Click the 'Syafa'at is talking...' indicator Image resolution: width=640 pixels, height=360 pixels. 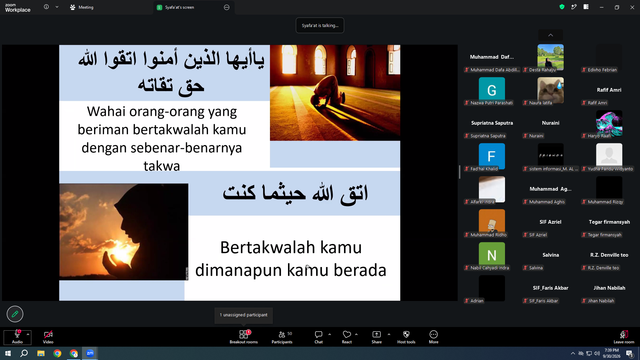(320, 25)
